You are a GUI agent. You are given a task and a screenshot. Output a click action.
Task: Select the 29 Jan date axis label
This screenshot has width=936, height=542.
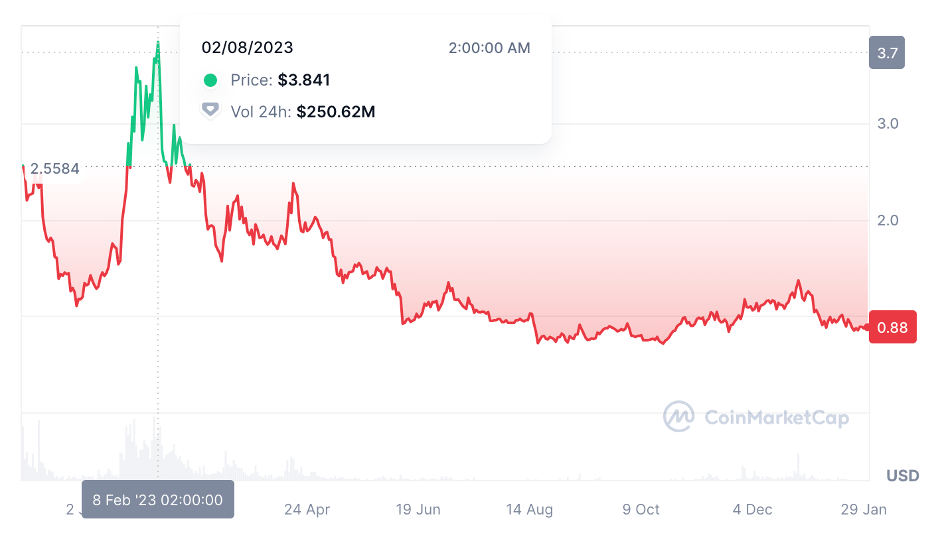tap(863, 509)
